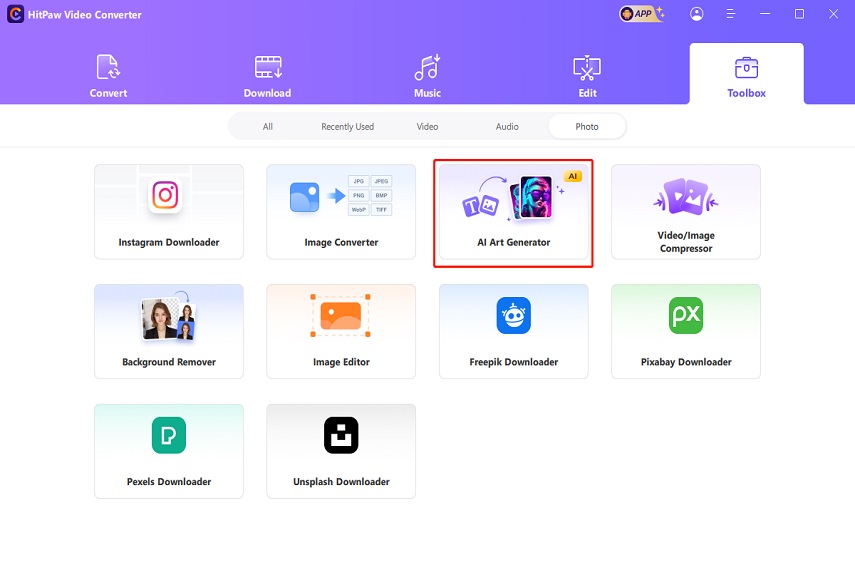The height and width of the screenshot is (568, 855).
Task: Filter toolbox by Audio category
Action: 507,126
